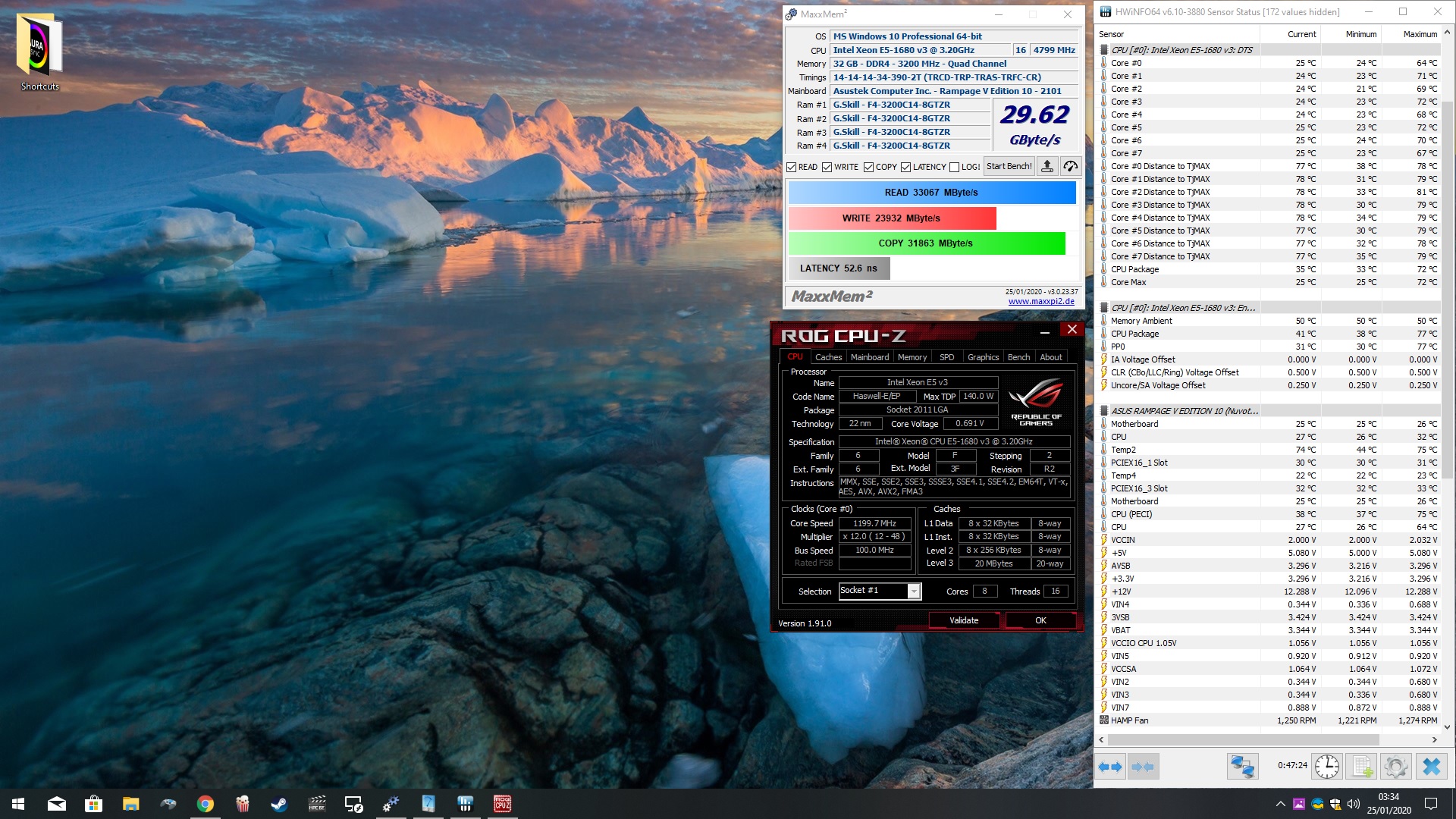Click Current column header in HWiNFO
The height and width of the screenshot is (819, 1456).
pyautogui.click(x=1290, y=34)
